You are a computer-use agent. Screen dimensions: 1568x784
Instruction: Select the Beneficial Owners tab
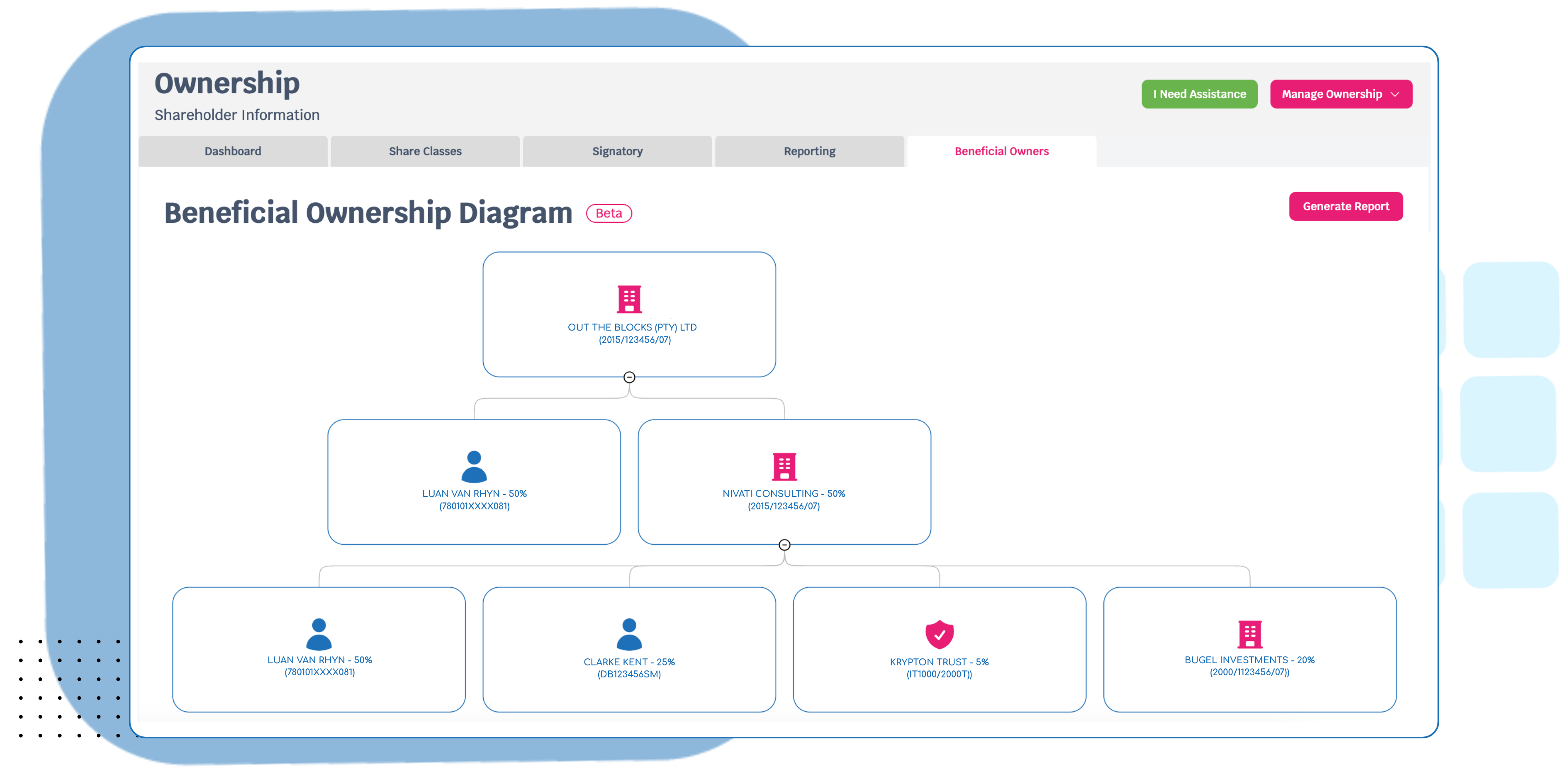[1001, 151]
